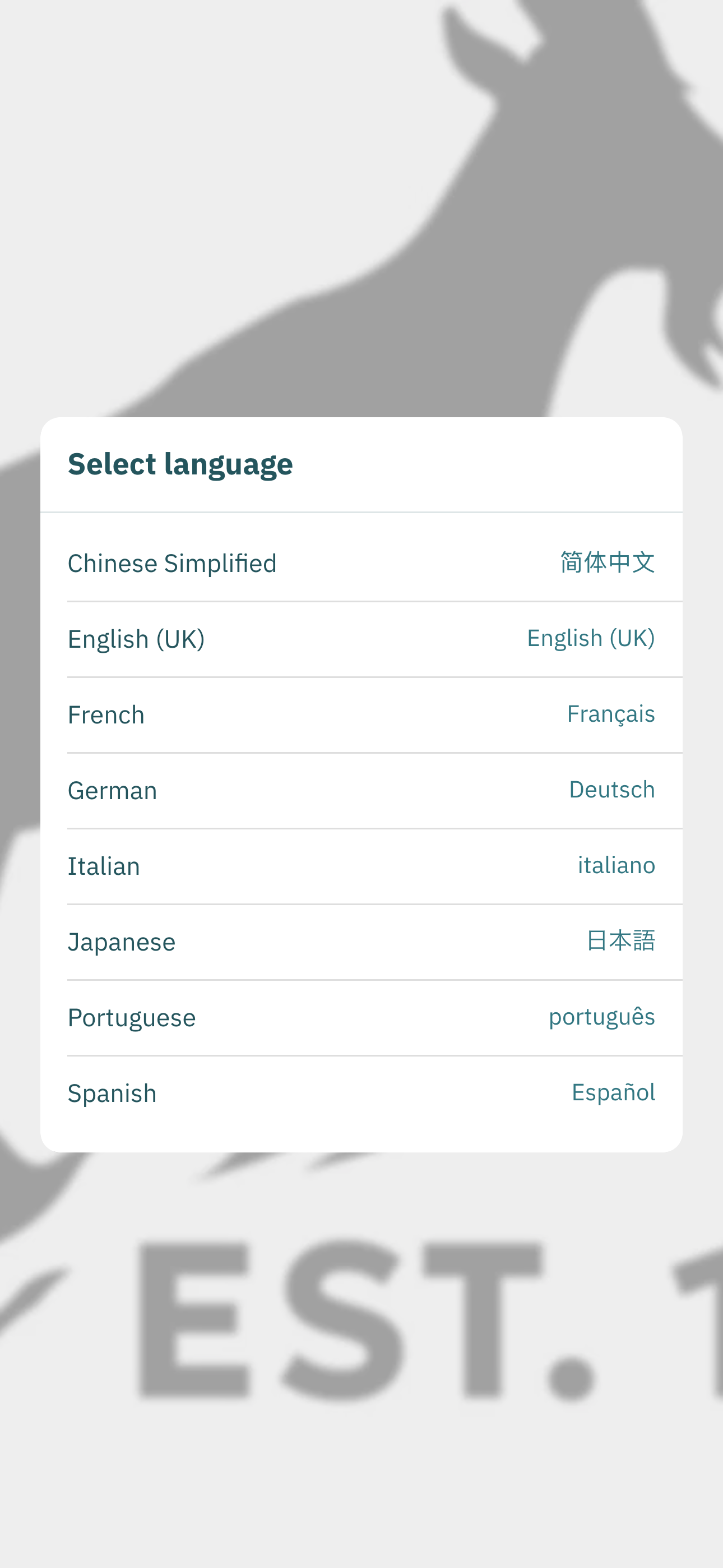Tap the português native label

[602, 1017]
